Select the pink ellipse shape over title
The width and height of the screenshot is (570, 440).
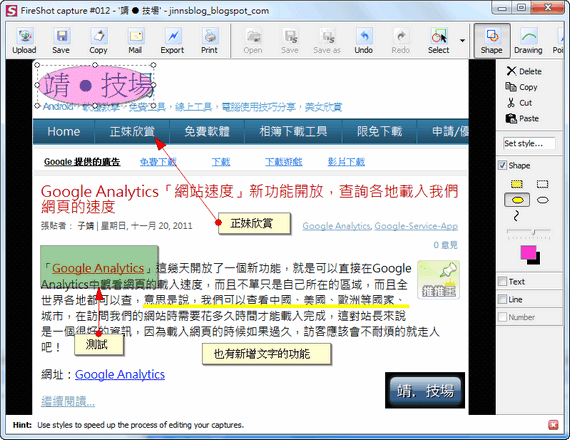pyautogui.click(x=95, y=85)
